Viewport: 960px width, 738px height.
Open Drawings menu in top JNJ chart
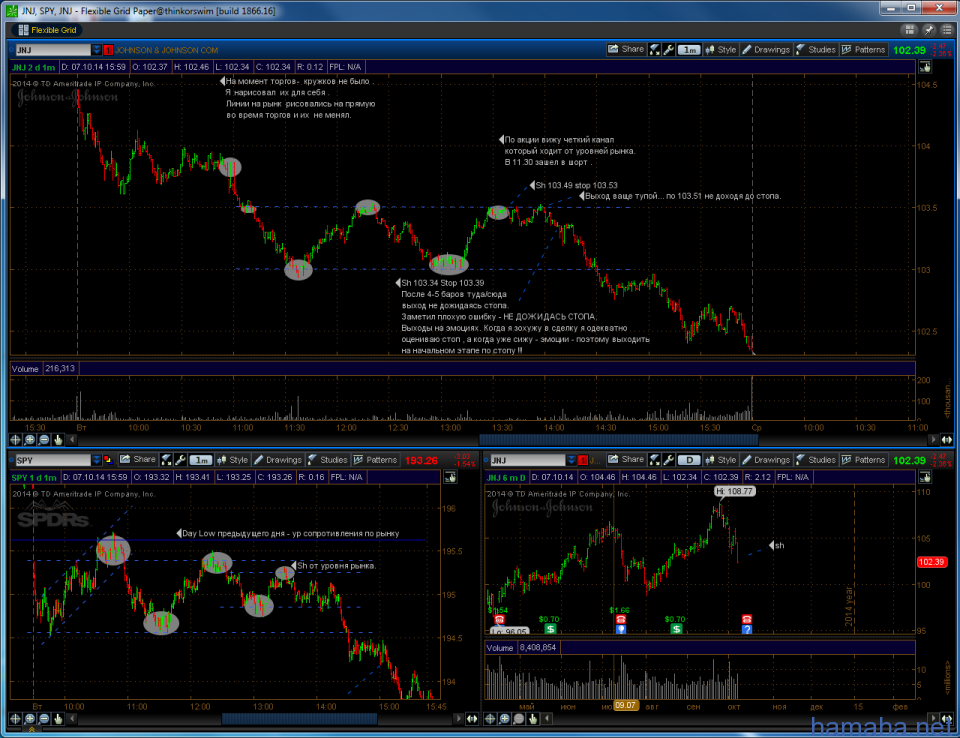(x=766, y=50)
